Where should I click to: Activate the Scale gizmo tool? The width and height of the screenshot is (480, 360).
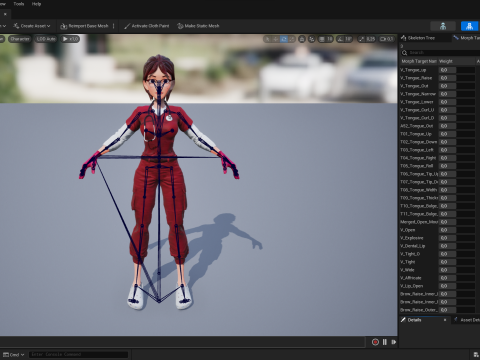pos(292,39)
